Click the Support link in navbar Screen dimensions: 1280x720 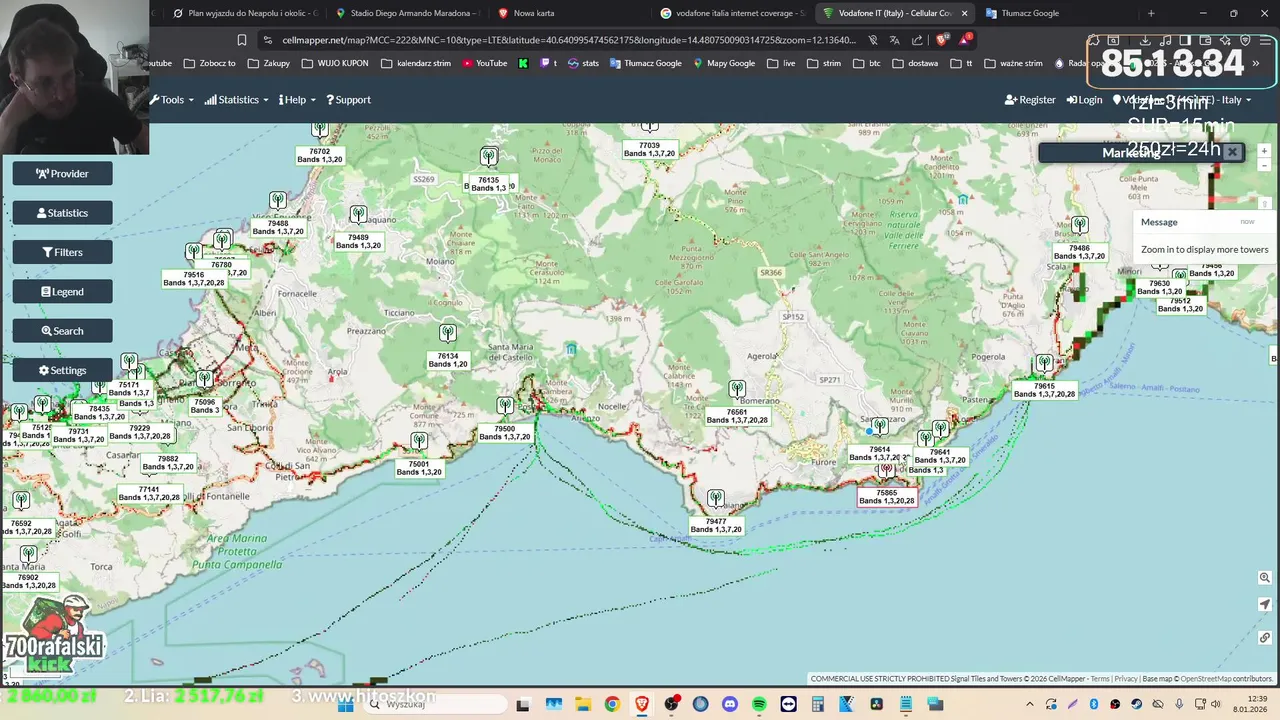point(348,100)
